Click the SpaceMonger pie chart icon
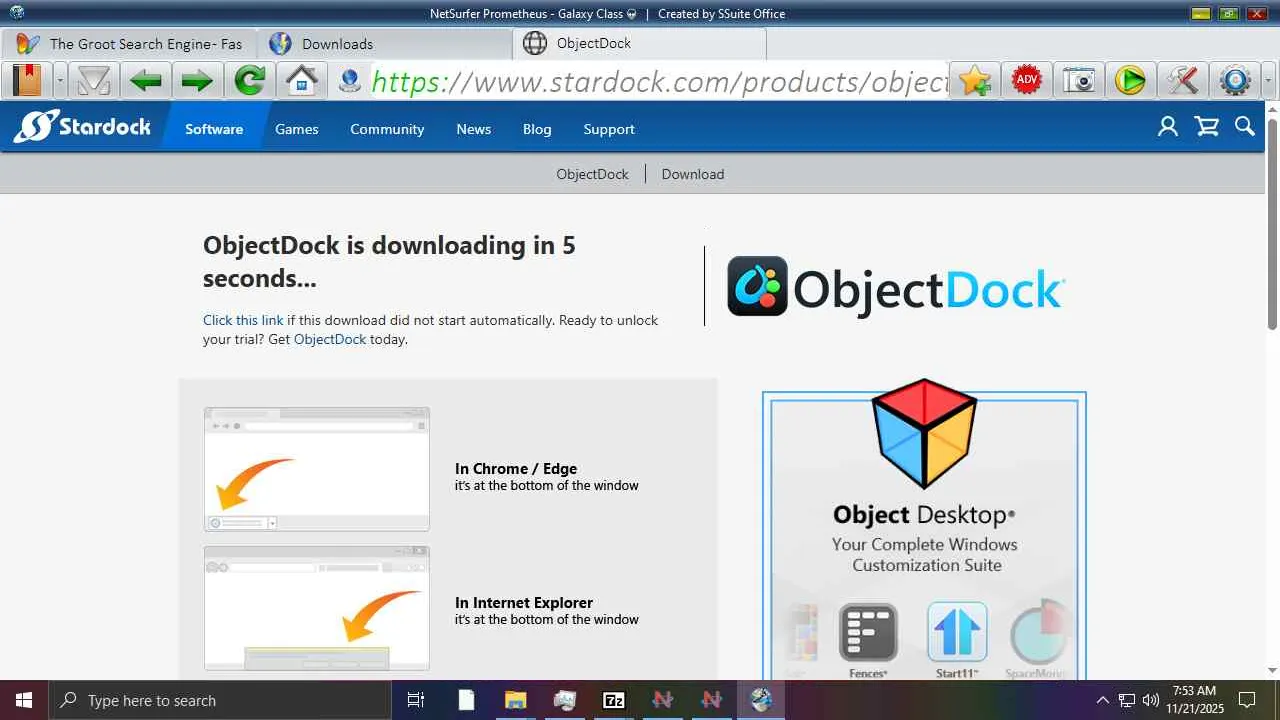 1038,633
